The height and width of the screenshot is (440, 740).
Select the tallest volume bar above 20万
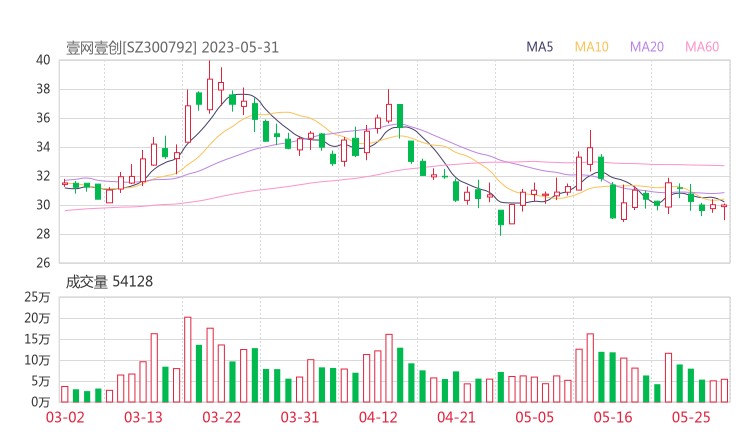point(188,360)
